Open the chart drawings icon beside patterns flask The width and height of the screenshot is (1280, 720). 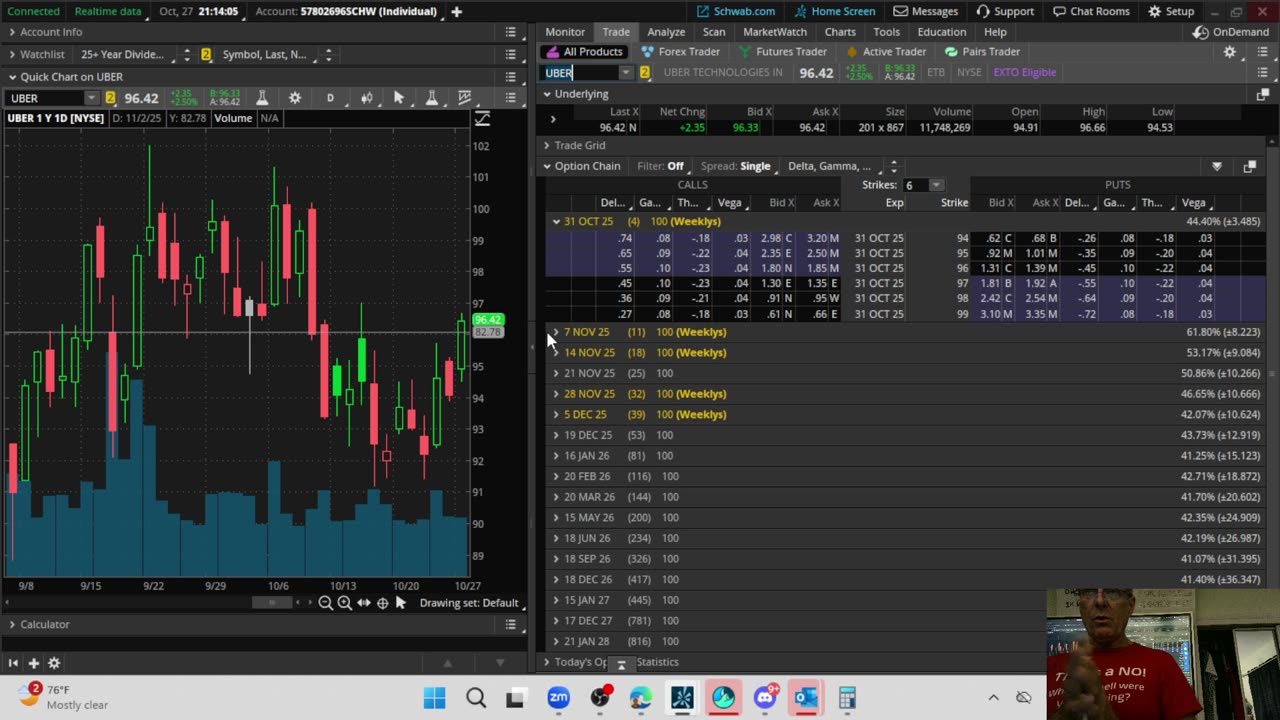tap(465, 98)
